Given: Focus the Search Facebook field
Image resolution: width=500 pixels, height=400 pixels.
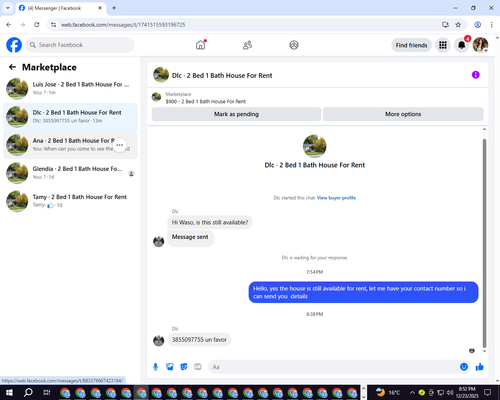Looking at the screenshot, I should point(80,45).
